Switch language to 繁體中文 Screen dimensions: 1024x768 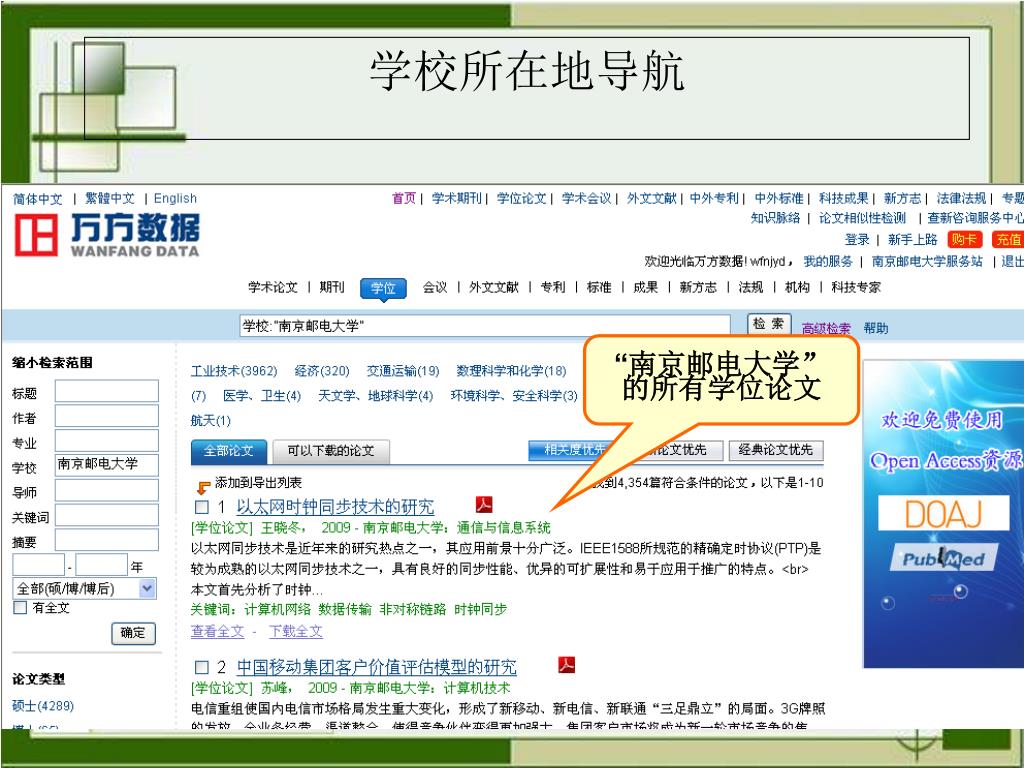coord(110,199)
